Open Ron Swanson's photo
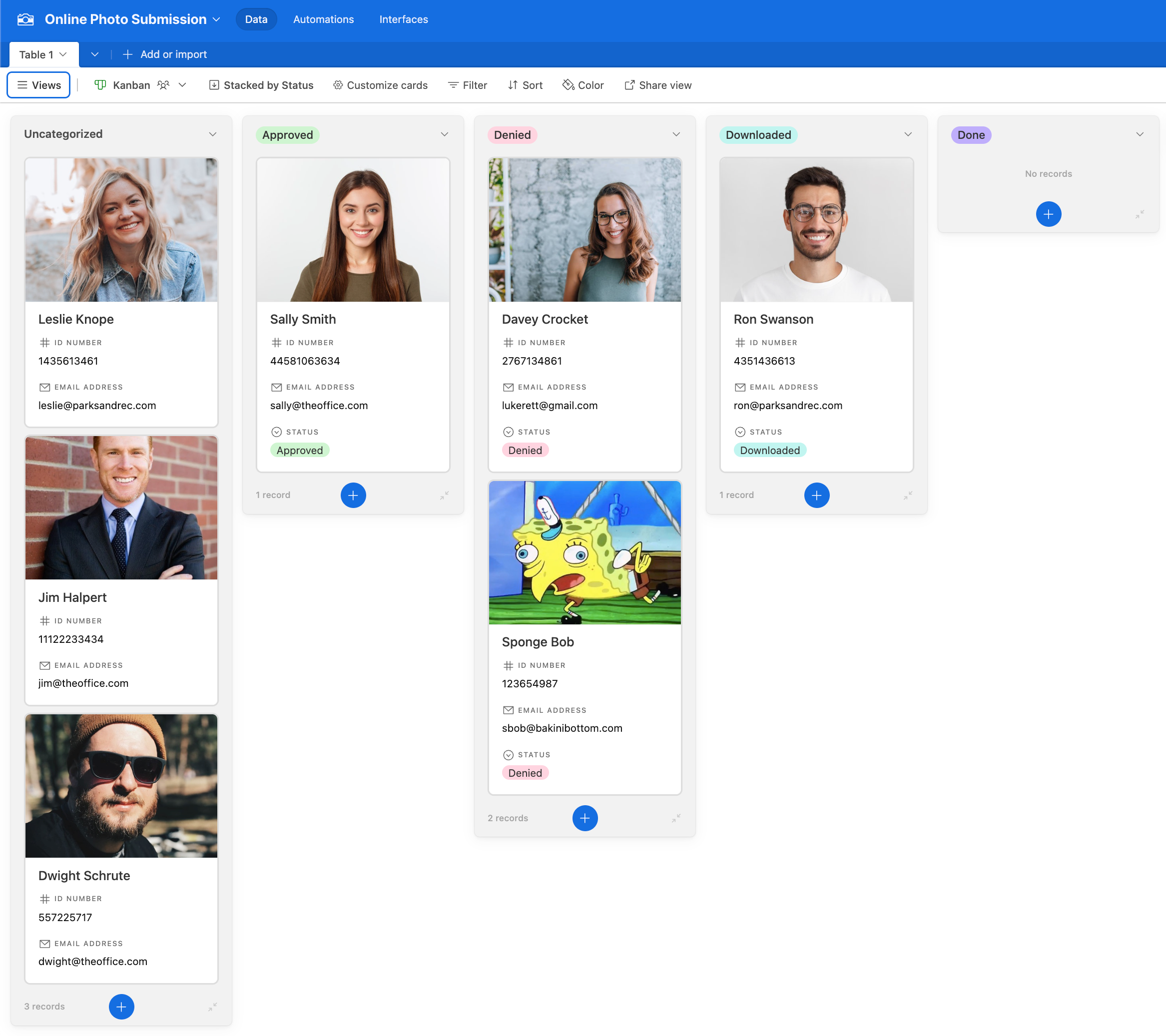Image resolution: width=1166 pixels, height=1036 pixels. coord(817,230)
